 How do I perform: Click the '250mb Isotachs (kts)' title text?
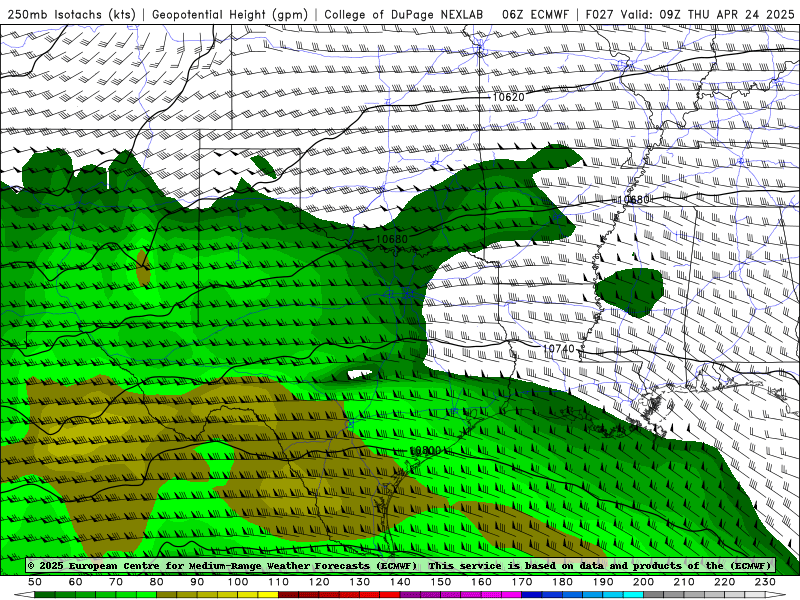pyautogui.click(x=71, y=15)
